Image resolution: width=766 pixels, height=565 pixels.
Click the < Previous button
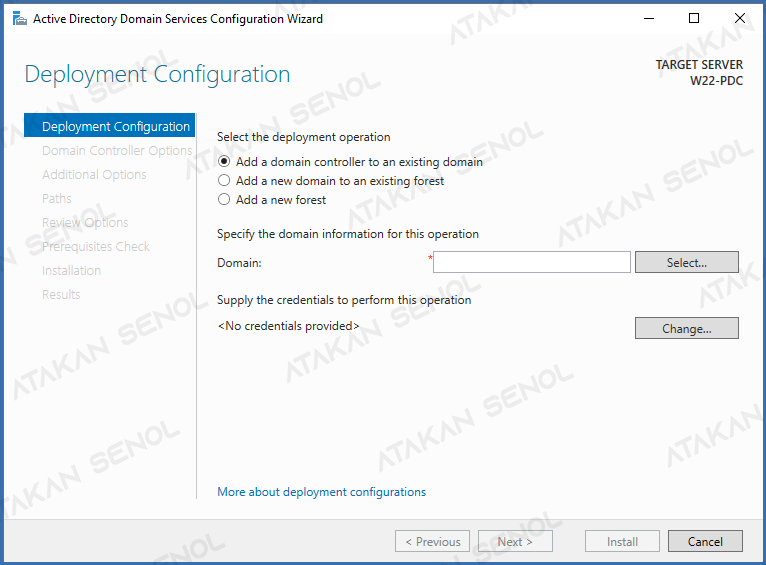point(432,541)
